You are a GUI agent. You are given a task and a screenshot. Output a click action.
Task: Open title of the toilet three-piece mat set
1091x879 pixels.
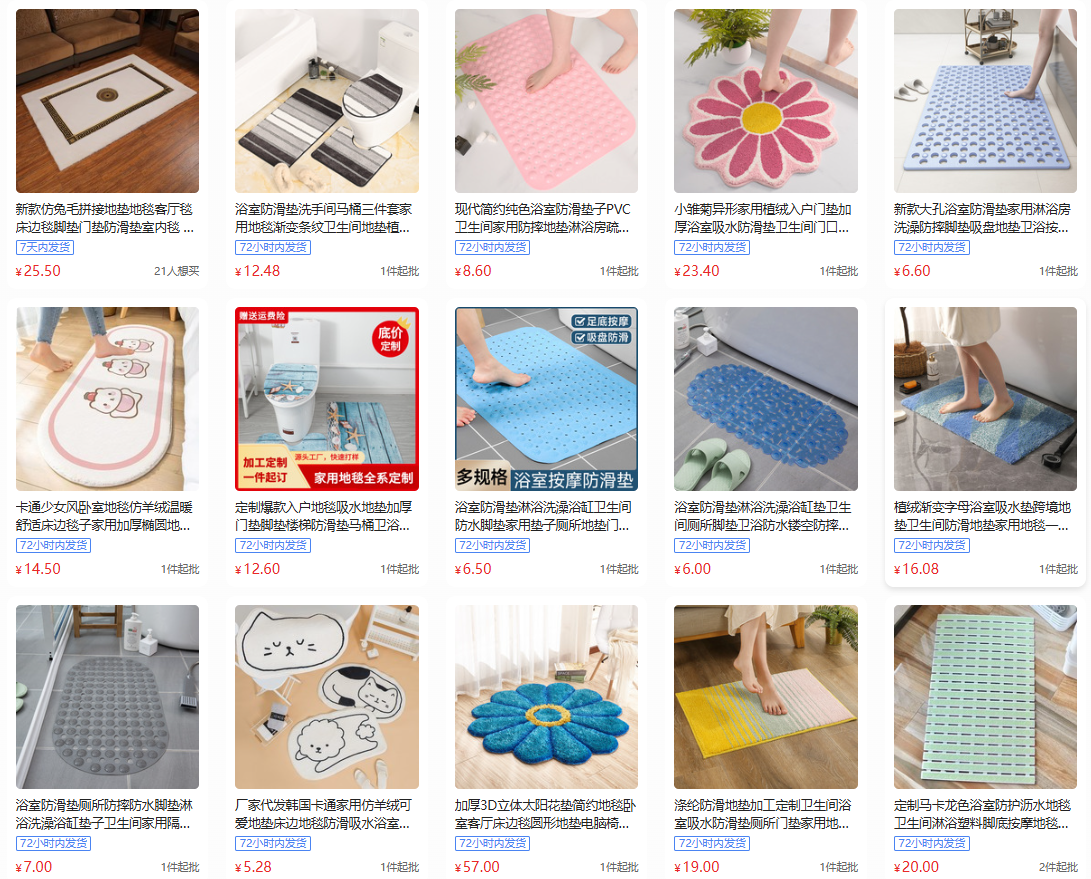pos(324,218)
